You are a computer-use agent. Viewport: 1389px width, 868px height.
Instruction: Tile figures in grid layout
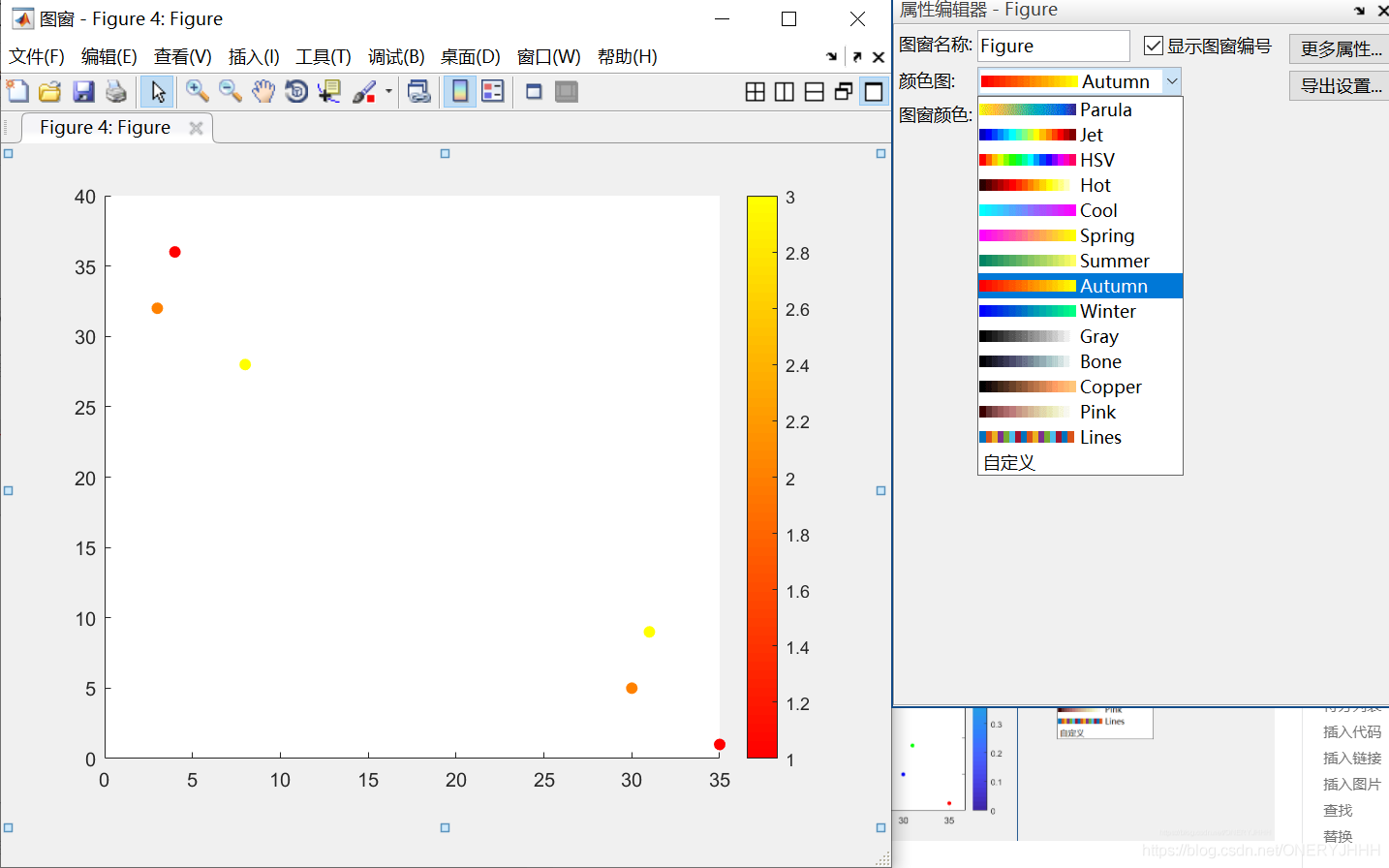(x=756, y=92)
